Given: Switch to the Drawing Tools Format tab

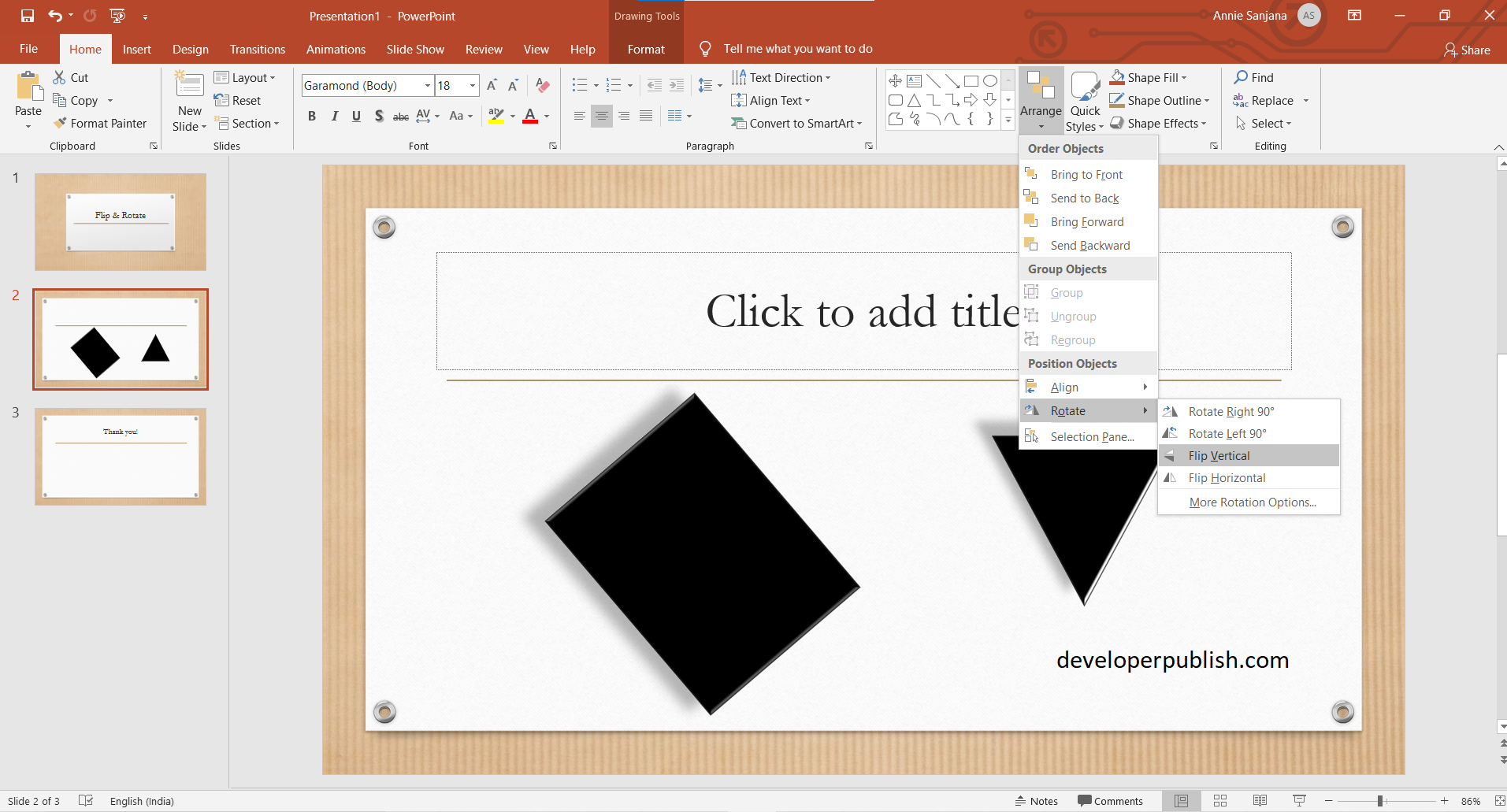Looking at the screenshot, I should point(645,49).
